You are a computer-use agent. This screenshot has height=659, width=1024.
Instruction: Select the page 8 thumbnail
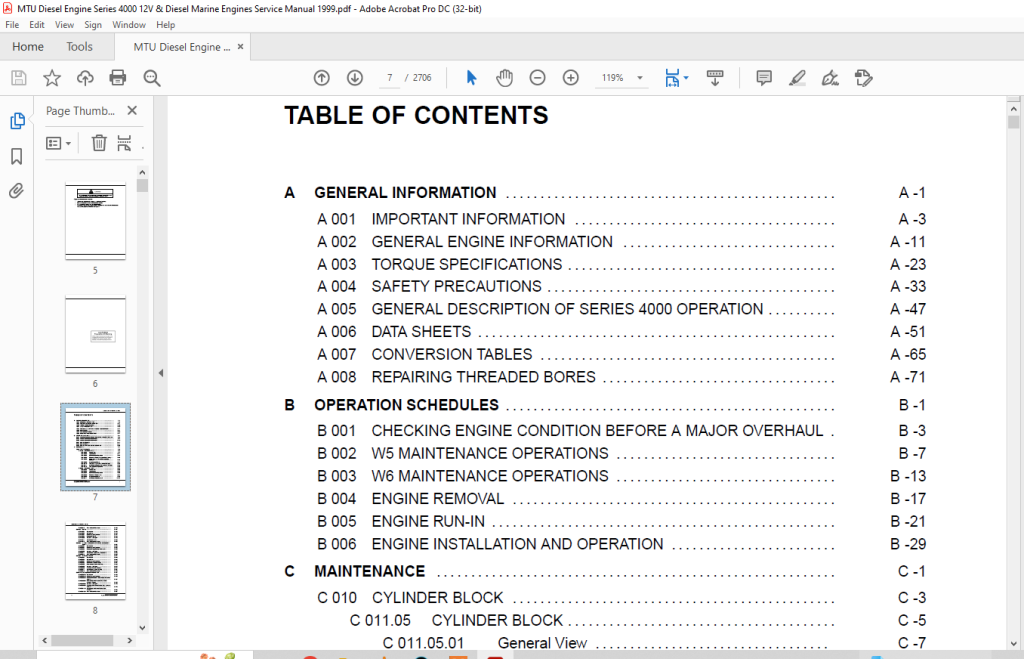point(95,561)
